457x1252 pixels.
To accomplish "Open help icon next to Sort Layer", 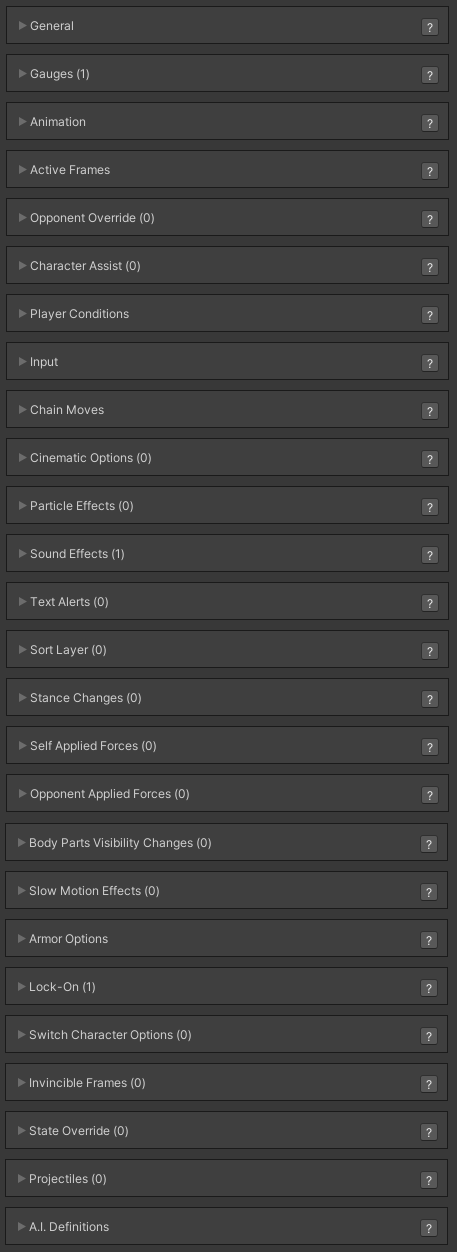I will click(x=430, y=651).
